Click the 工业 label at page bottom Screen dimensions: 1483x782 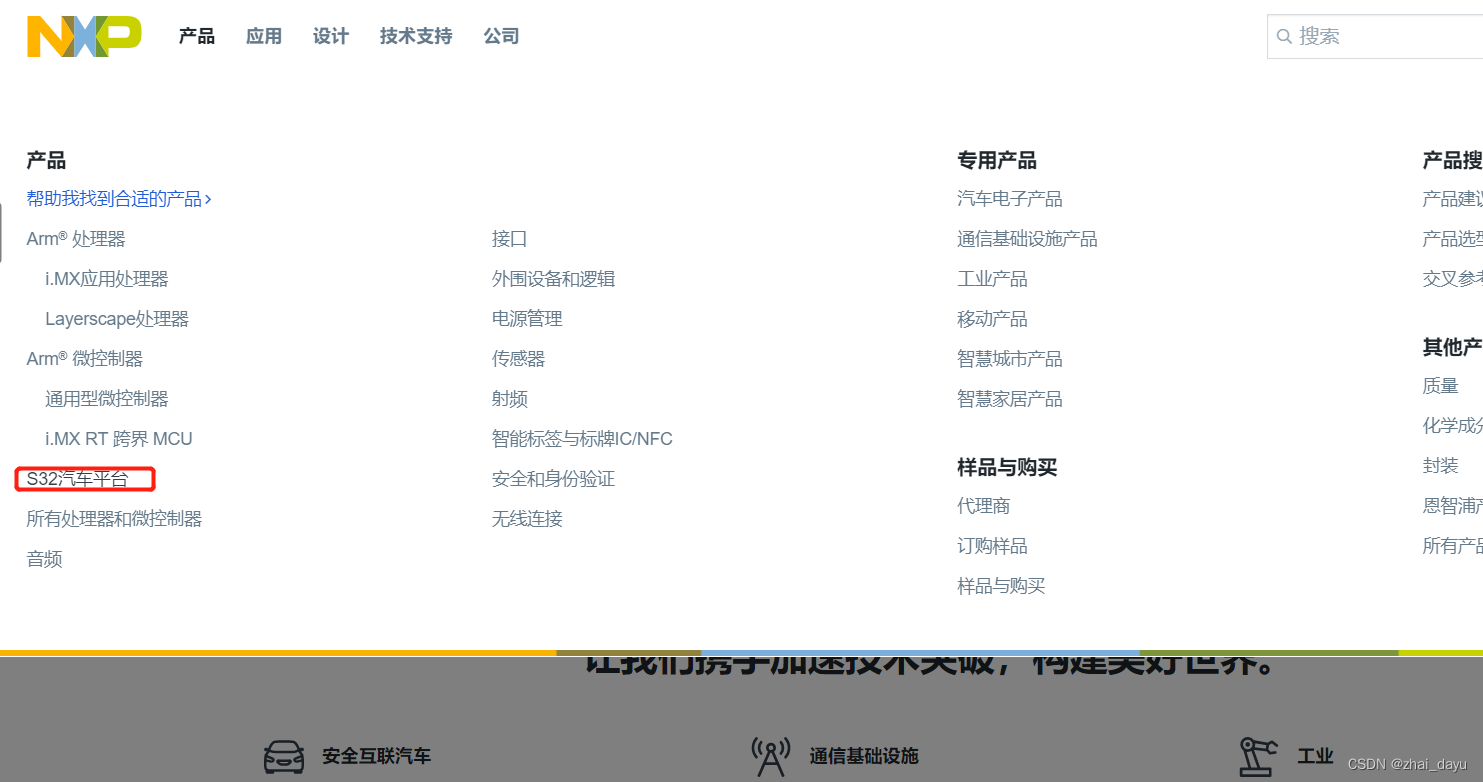click(1316, 756)
